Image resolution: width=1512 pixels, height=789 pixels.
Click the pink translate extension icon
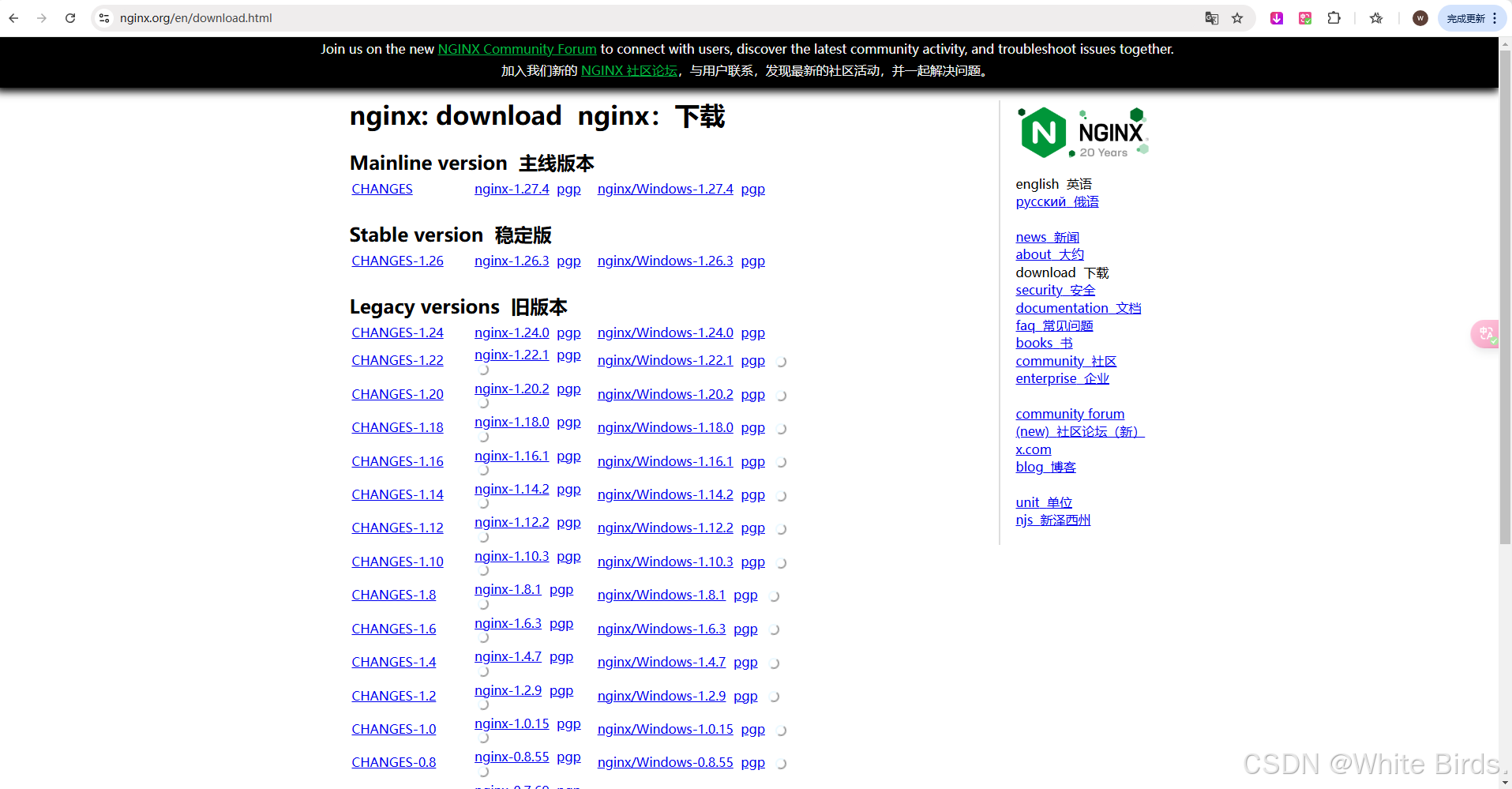click(x=1304, y=17)
